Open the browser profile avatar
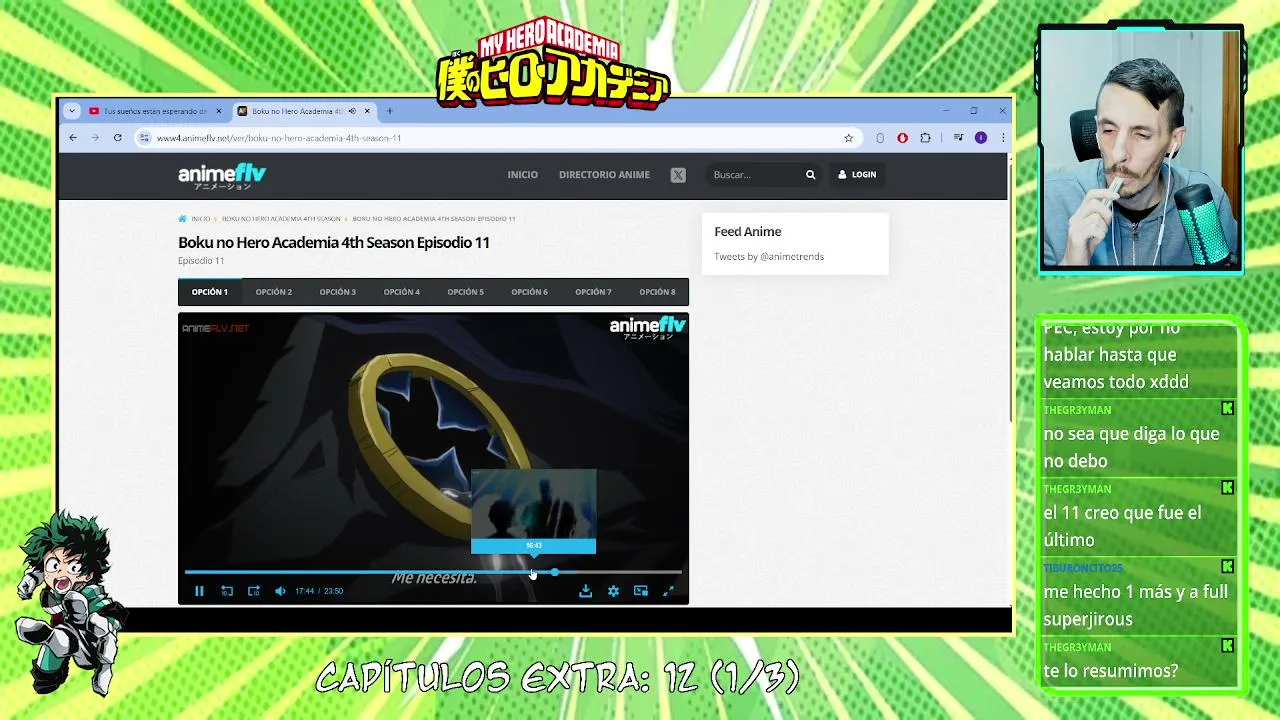This screenshot has width=1280, height=720. pos(981,138)
